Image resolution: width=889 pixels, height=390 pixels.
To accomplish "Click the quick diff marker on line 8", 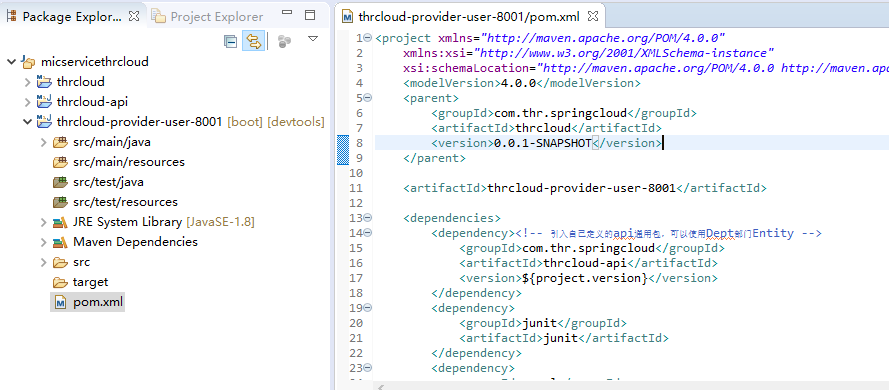I will click(343, 150).
